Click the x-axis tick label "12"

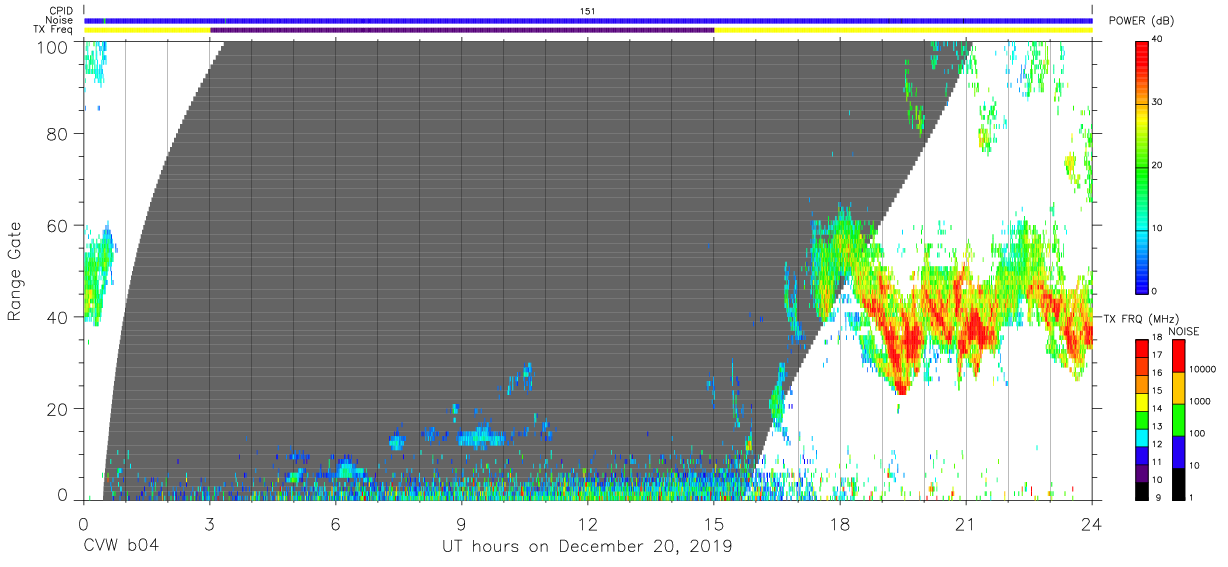588,523
